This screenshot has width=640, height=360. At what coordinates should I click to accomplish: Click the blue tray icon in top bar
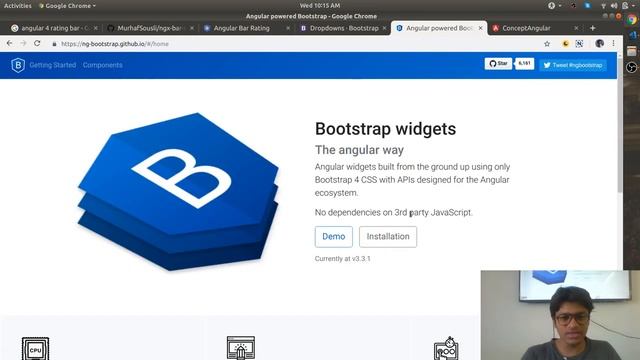coord(587,6)
